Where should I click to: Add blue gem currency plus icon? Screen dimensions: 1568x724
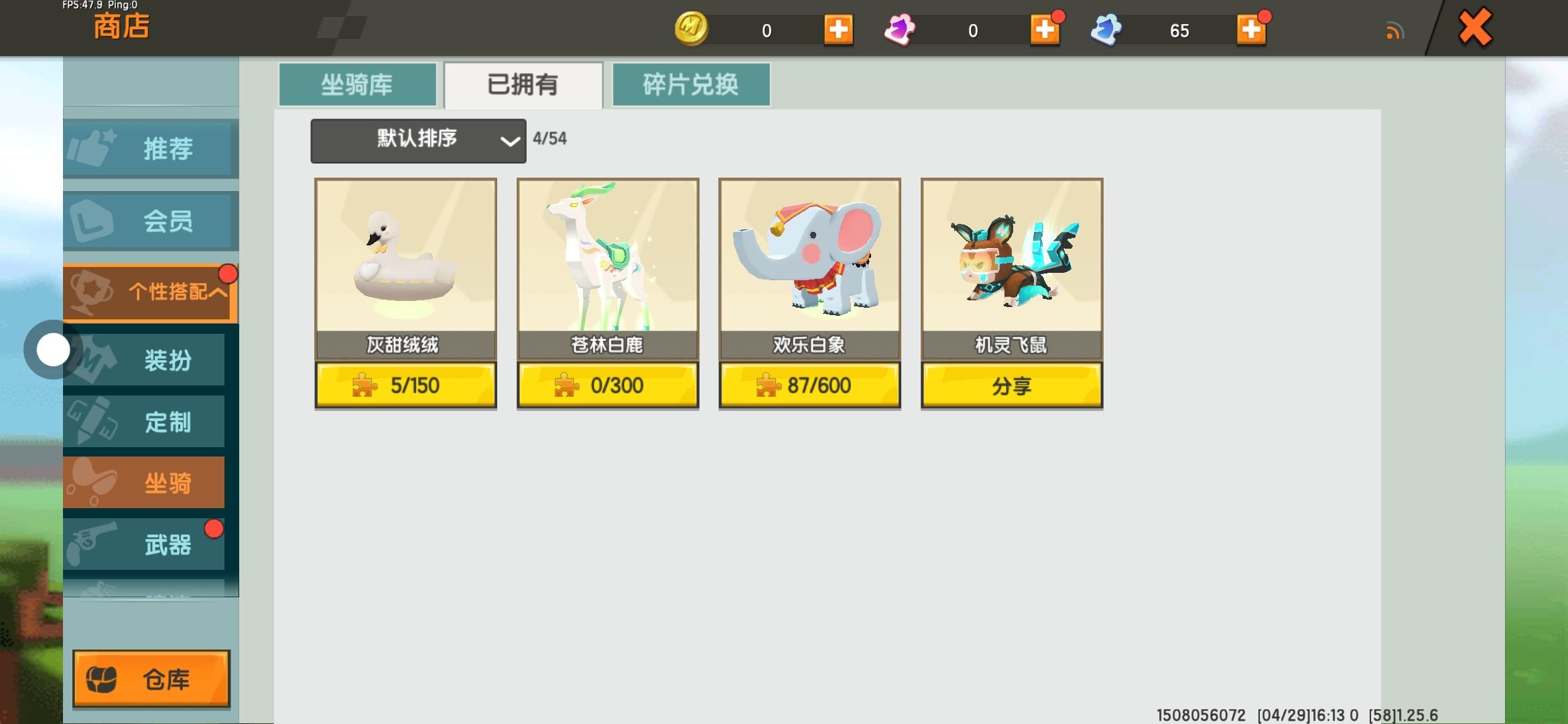point(1251,30)
